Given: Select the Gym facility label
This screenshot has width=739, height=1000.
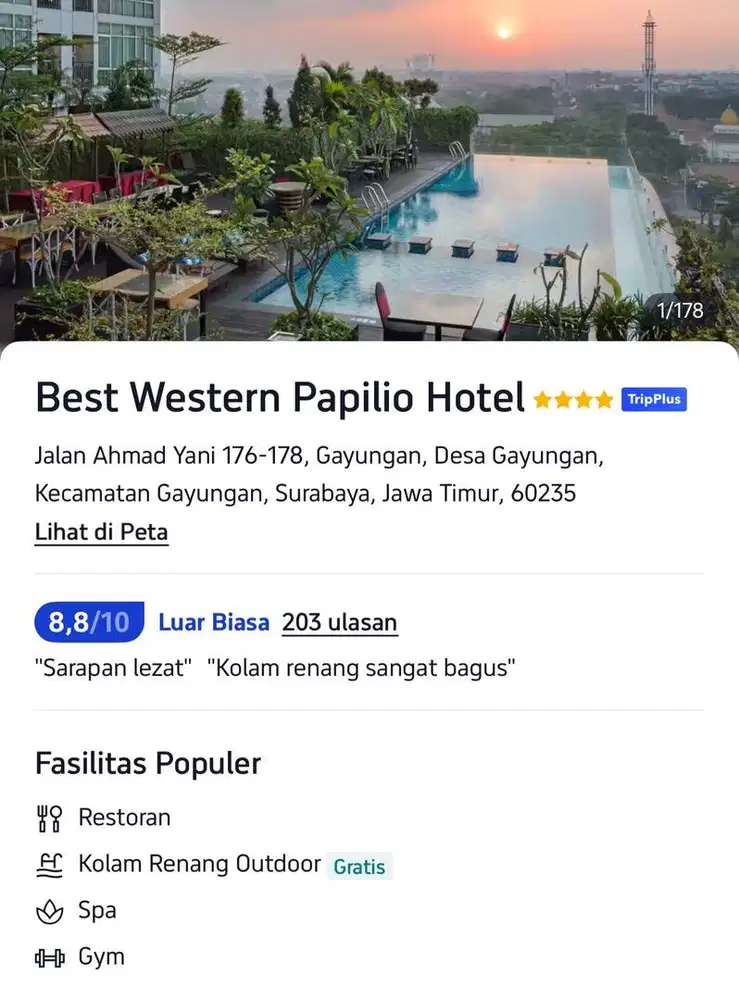Looking at the screenshot, I should pos(101,957).
